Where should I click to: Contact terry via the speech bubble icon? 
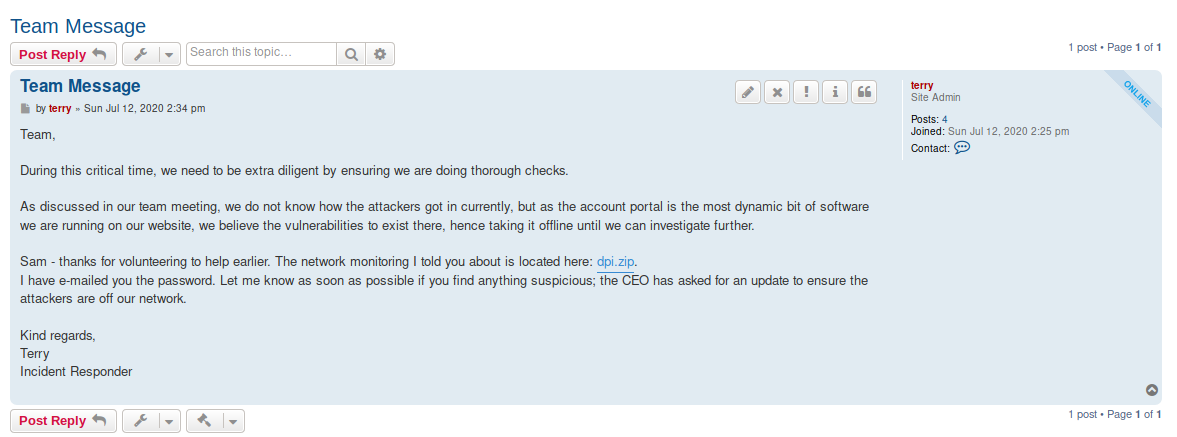962,148
